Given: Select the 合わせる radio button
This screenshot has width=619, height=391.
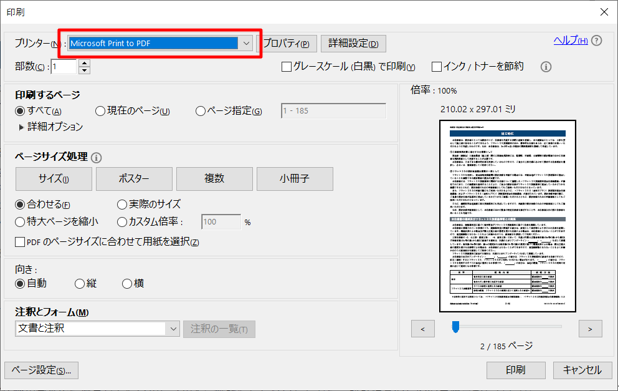Looking at the screenshot, I should tap(20, 205).
